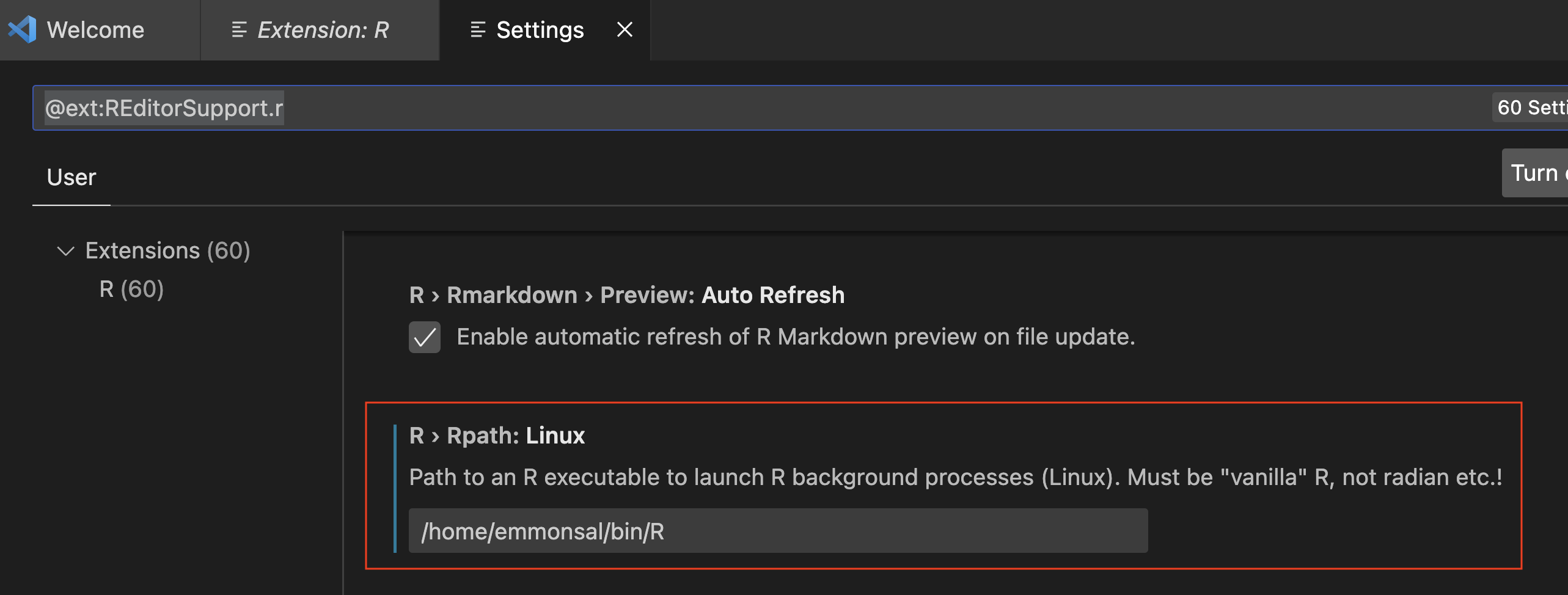The image size is (1568, 595).
Task: Select the Settings editor tab
Action: click(540, 30)
